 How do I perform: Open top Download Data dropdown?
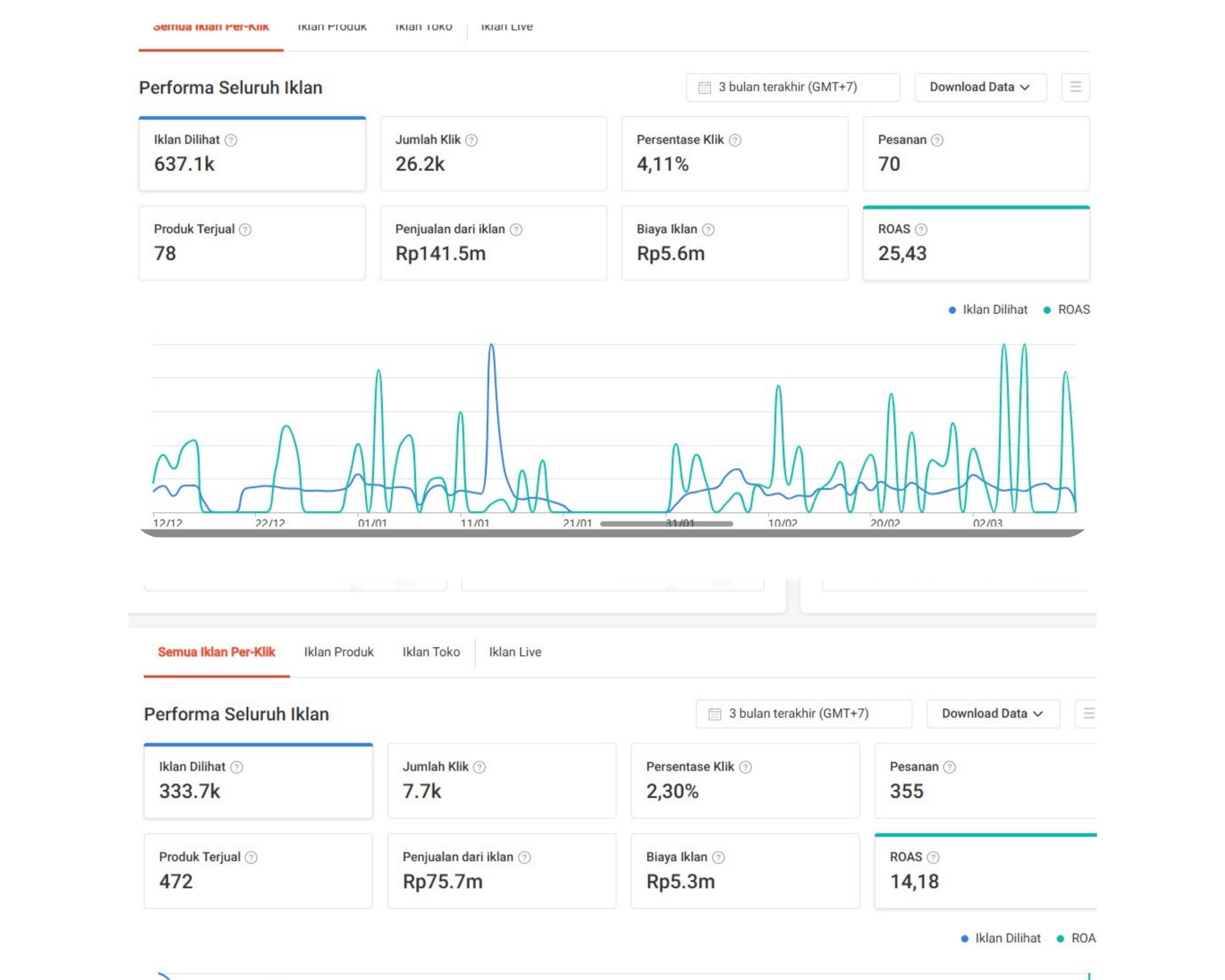click(x=980, y=87)
